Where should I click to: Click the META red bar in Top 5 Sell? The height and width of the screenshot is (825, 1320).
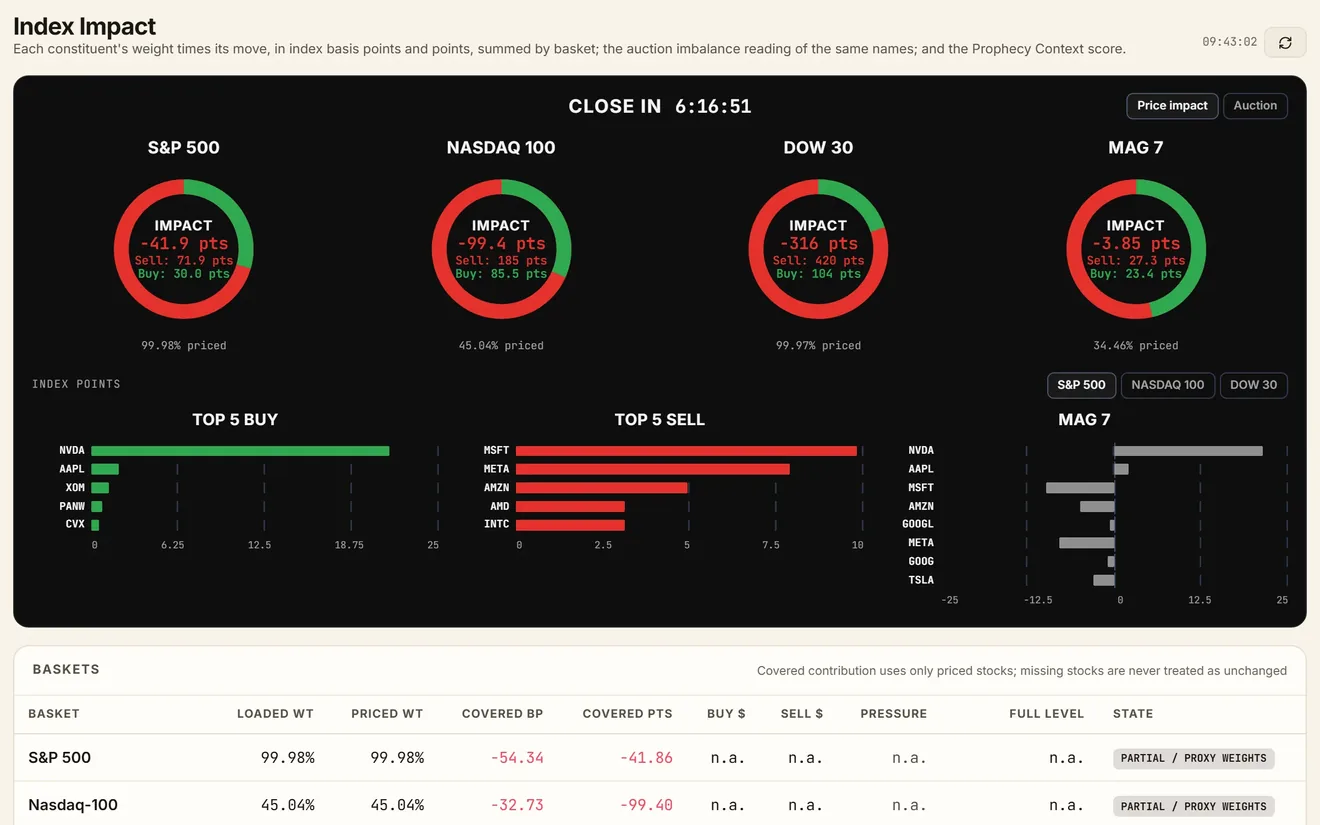click(x=653, y=469)
